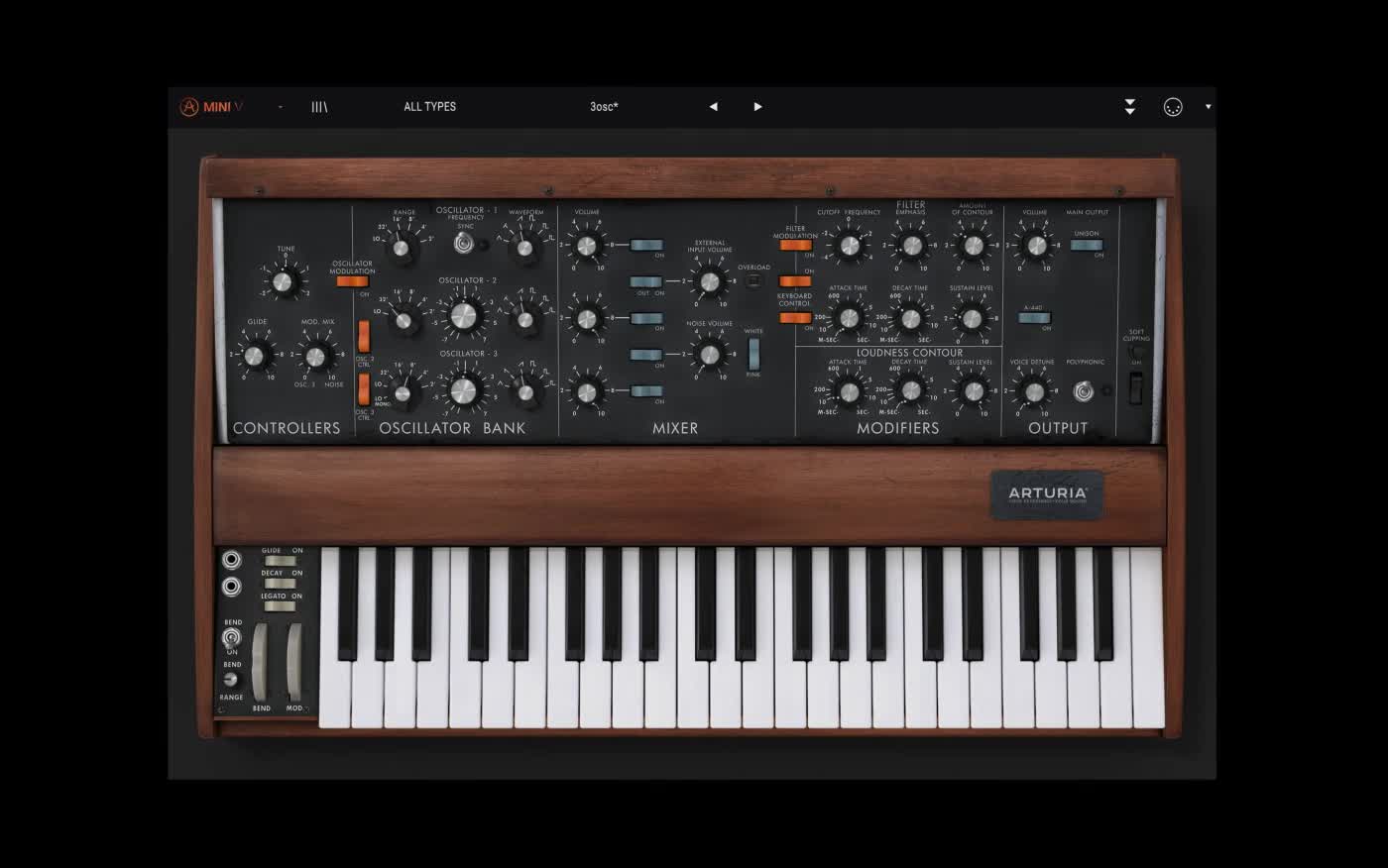Image resolution: width=1388 pixels, height=868 pixels.
Task: Click Oscillator 2 range selector knob
Action: 403,319
